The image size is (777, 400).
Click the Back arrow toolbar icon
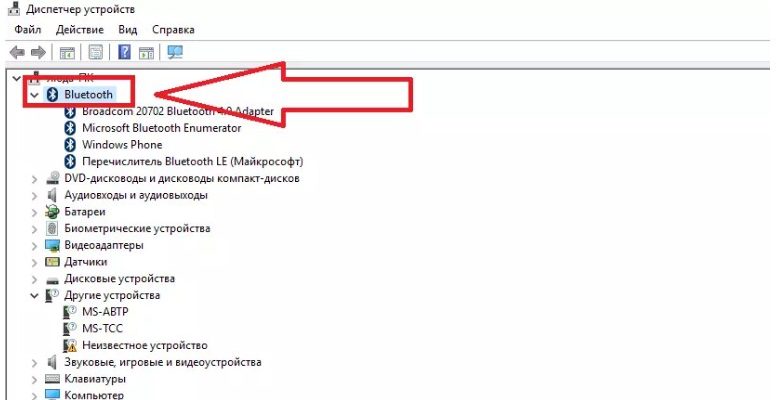click(x=17, y=53)
